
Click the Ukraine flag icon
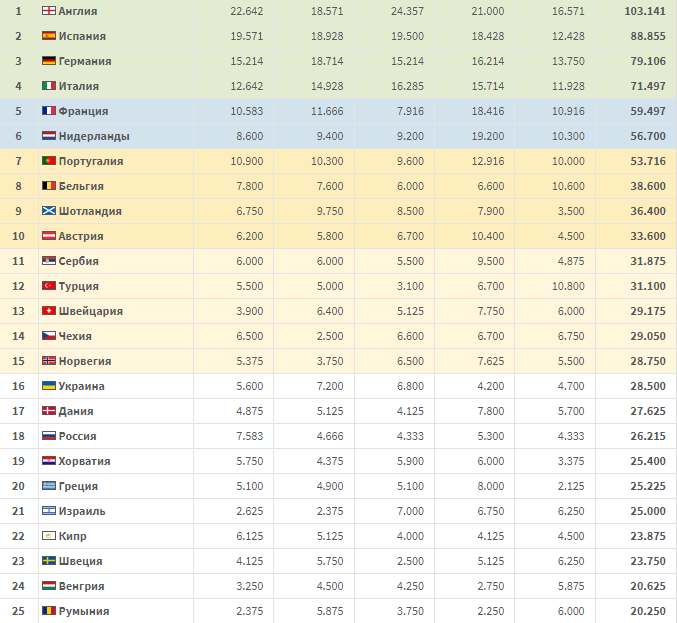click(x=49, y=386)
